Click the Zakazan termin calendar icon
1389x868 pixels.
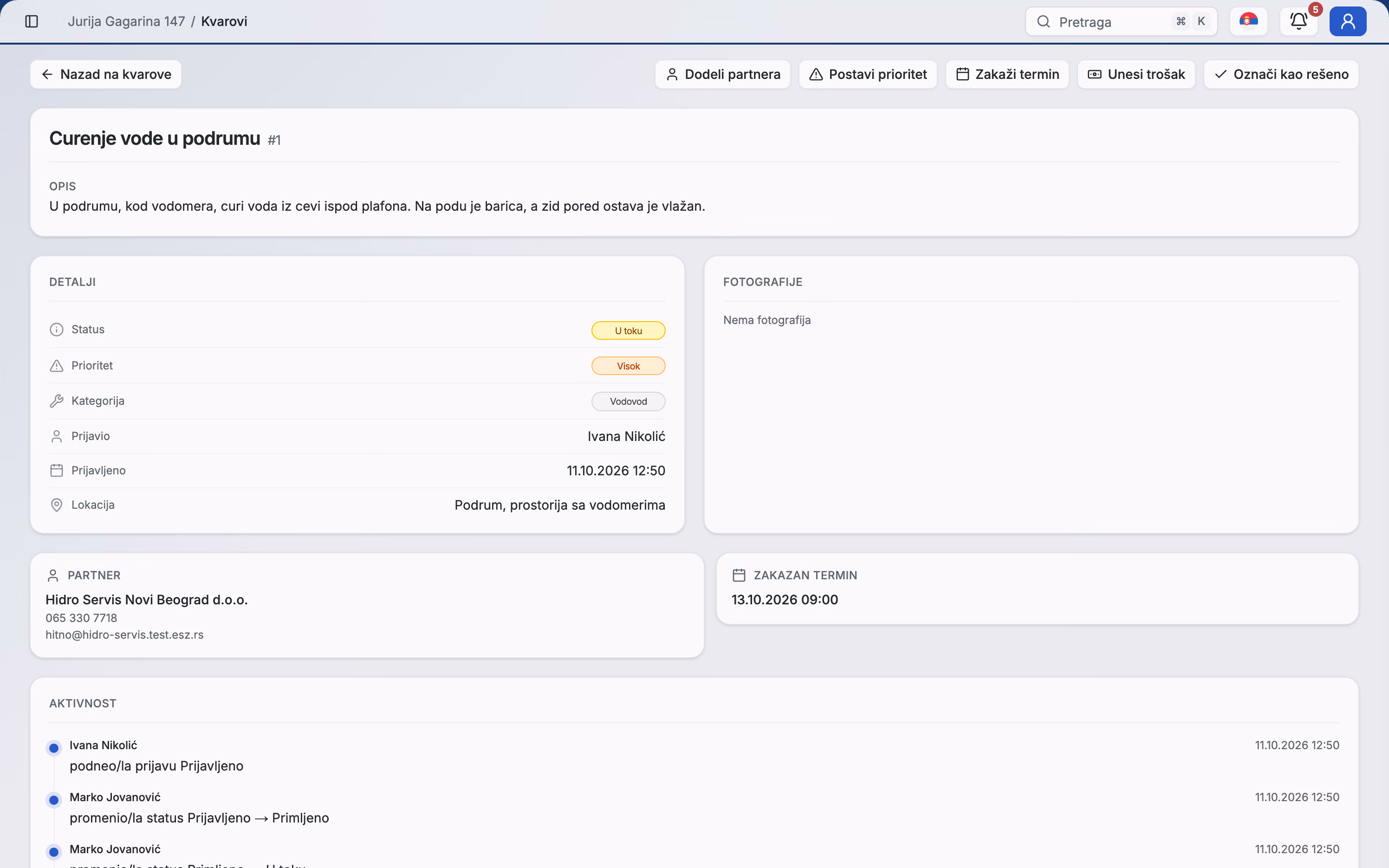coord(739,575)
